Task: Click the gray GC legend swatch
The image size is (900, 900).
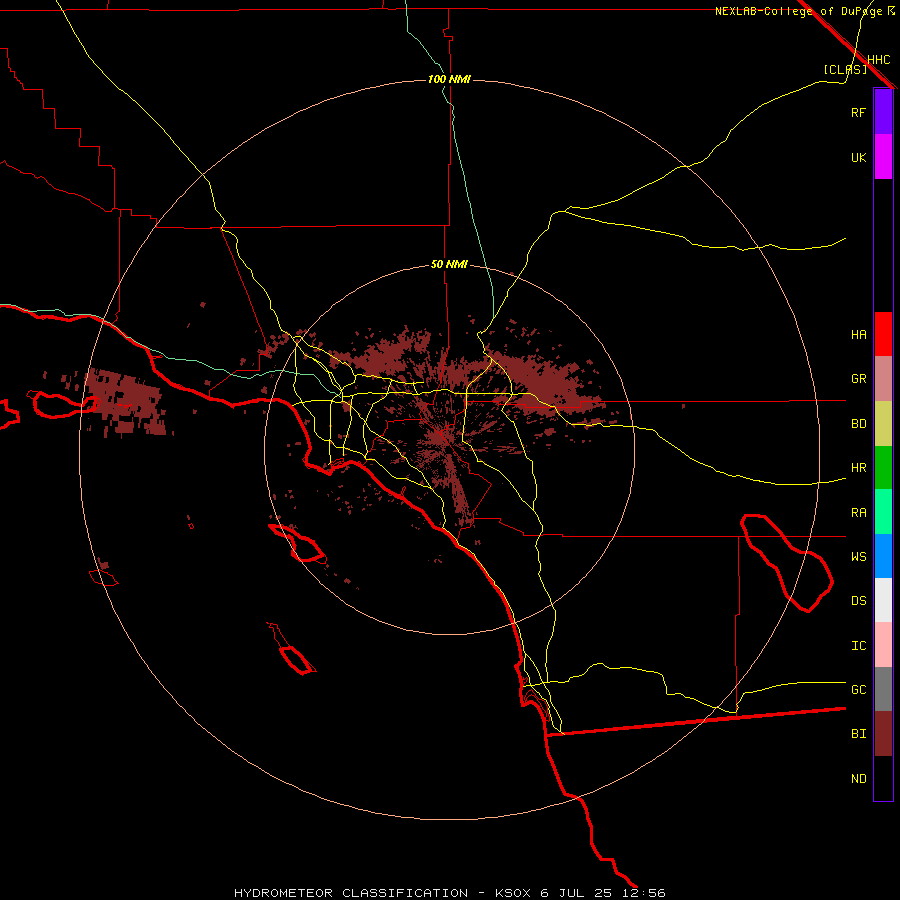Action: pos(883,689)
